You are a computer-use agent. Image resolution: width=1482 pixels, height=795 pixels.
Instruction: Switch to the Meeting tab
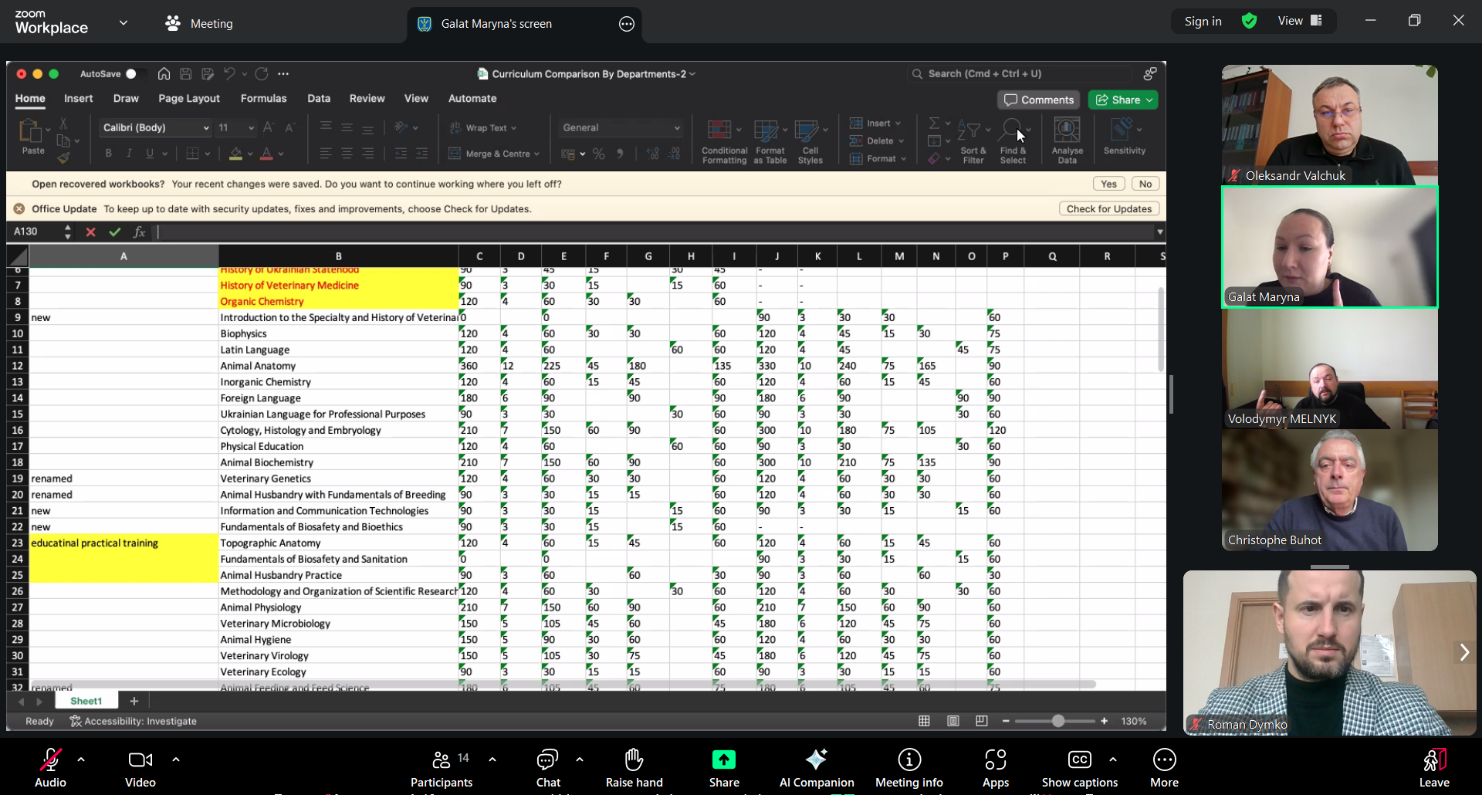click(199, 23)
